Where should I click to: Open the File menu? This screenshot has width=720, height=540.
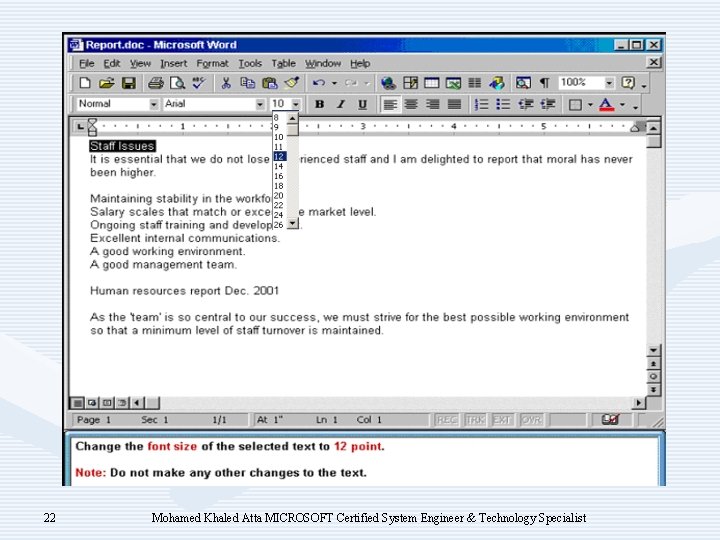click(86, 63)
